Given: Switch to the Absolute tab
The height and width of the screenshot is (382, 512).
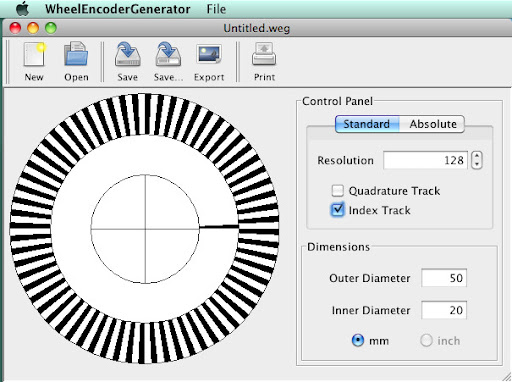Looking at the screenshot, I should coord(432,124).
